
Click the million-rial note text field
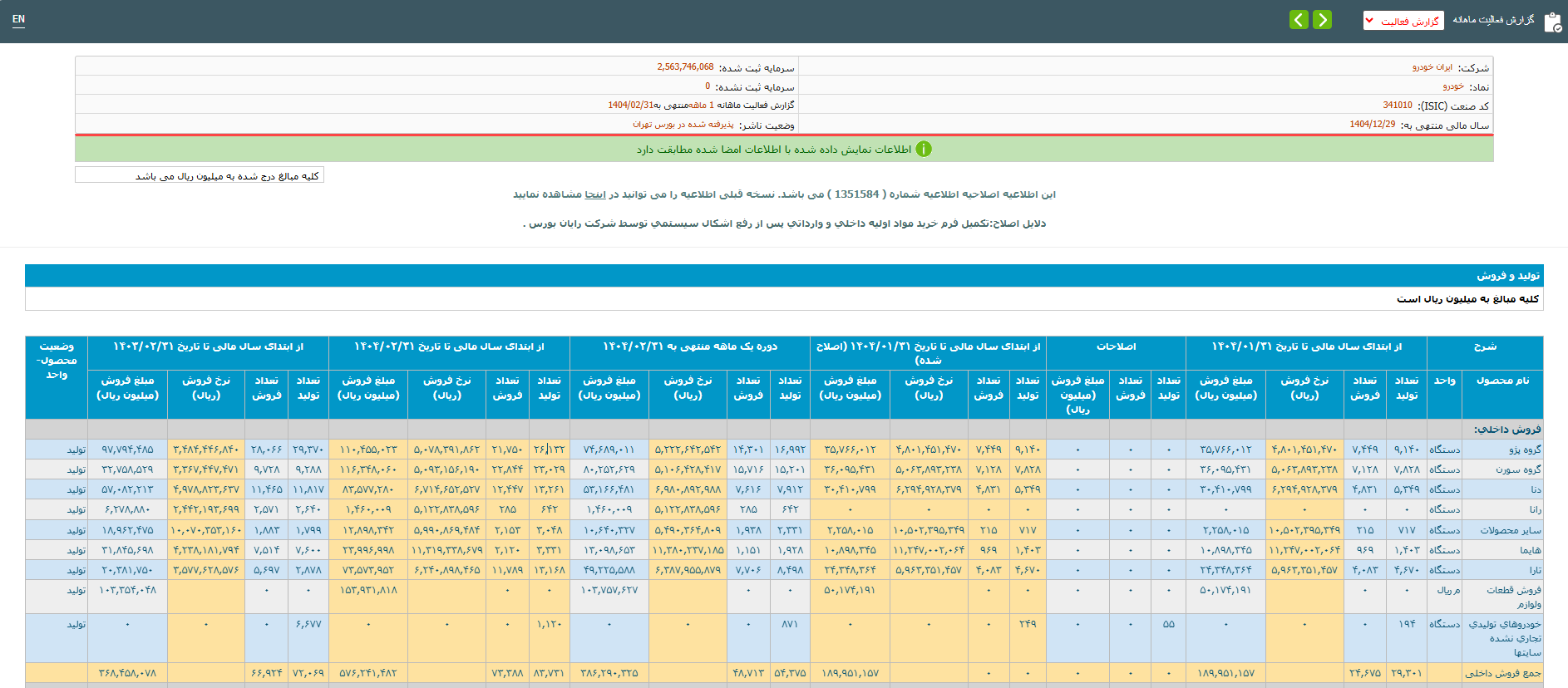(200, 175)
